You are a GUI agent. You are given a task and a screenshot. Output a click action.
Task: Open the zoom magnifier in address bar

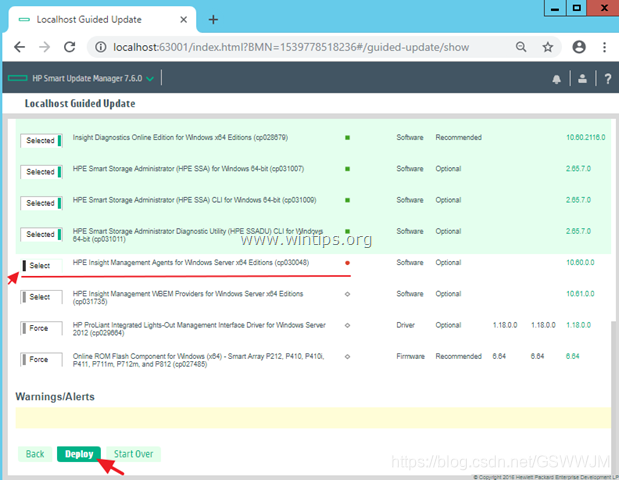[x=521, y=47]
